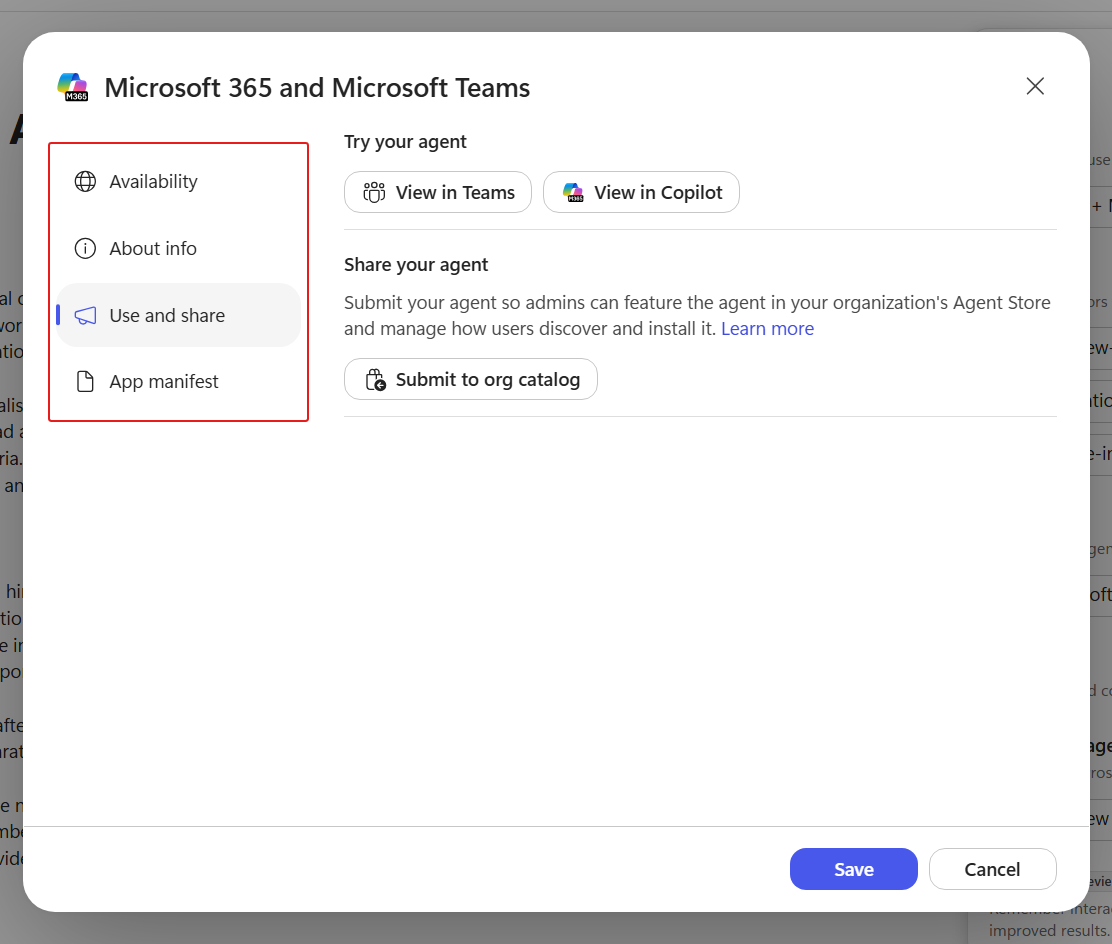The image size is (1112, 944).
Task: Click the document icon beside App manifest
Action: (85, 382)
